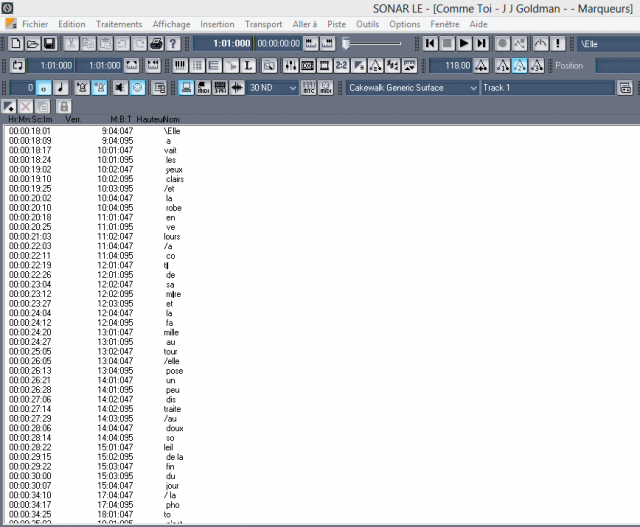Create a new project file
This screenshot has height=527, width=640.
coord(16,43)
